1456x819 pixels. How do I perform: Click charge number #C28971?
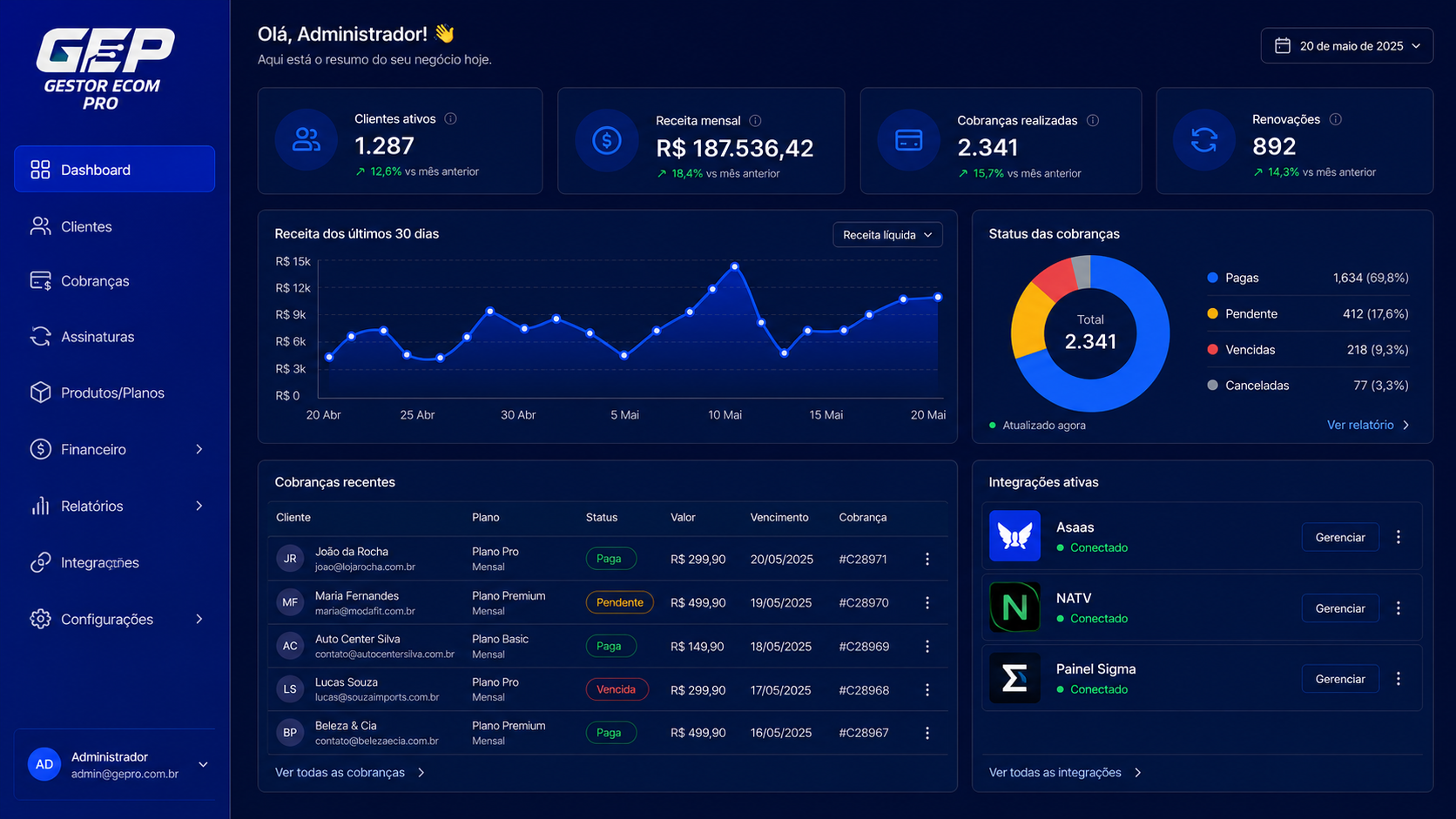[x=863, y=559]
